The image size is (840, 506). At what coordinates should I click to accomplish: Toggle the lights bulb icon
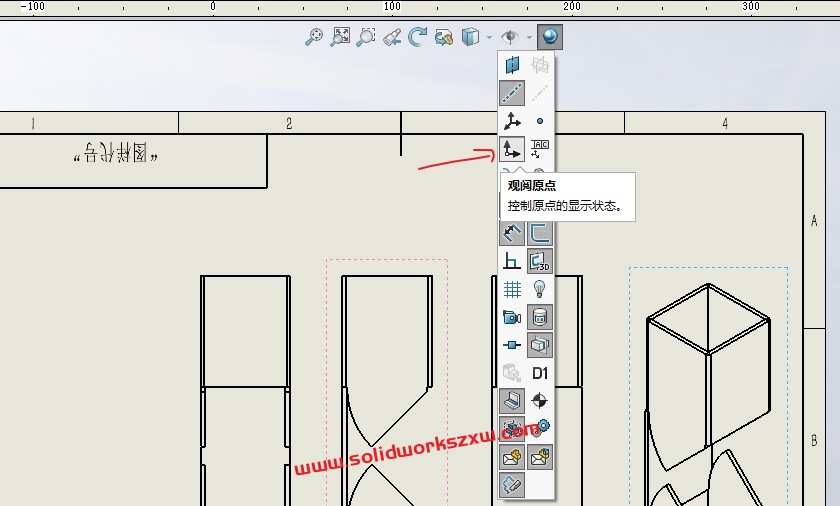click(x=540, y=289)
